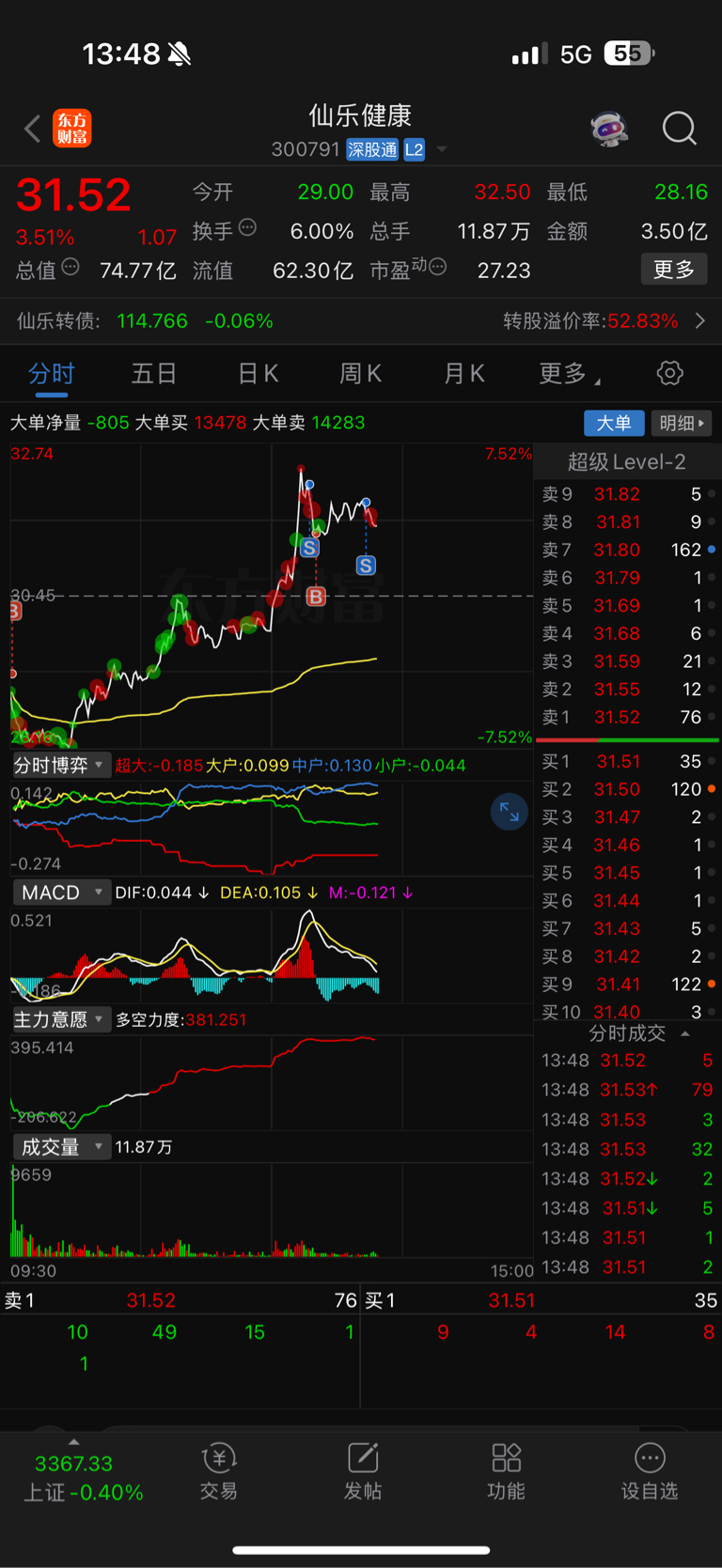This screenshot has height=1568, width=722.
Task: Switch to the 日K tab
Action: point(258,374)
